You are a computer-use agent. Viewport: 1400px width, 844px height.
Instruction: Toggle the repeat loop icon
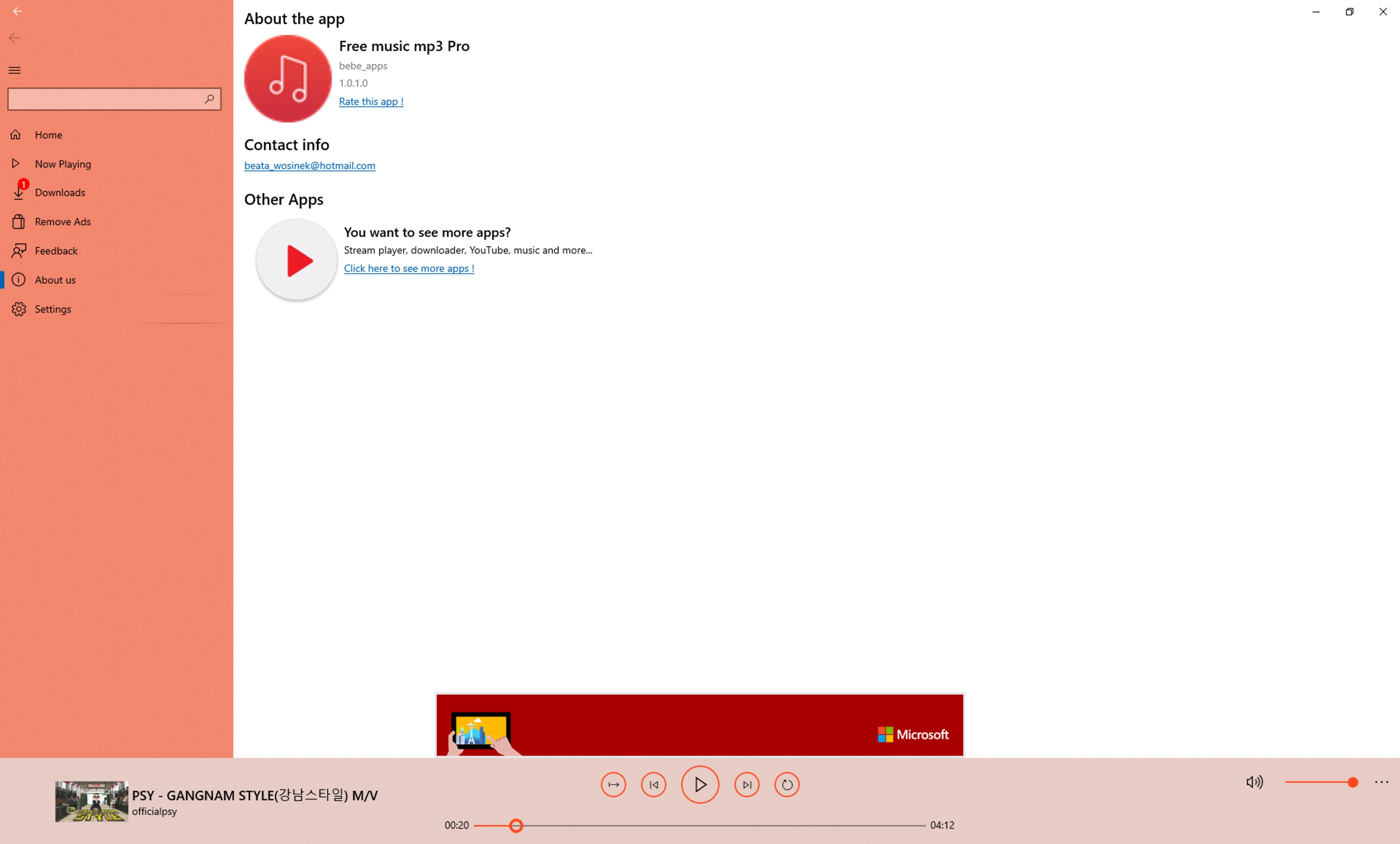[x=786, y=784]
